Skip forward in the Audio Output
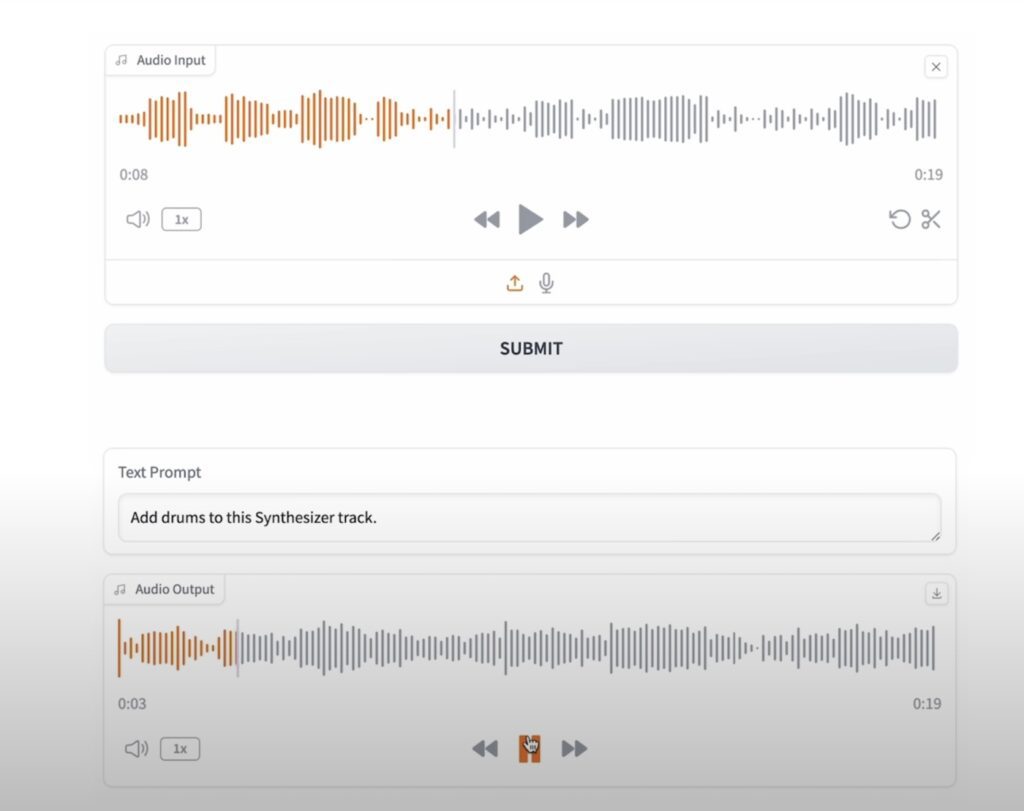Viewport: 1024px width, 811px height. click(x=574, y=748)
